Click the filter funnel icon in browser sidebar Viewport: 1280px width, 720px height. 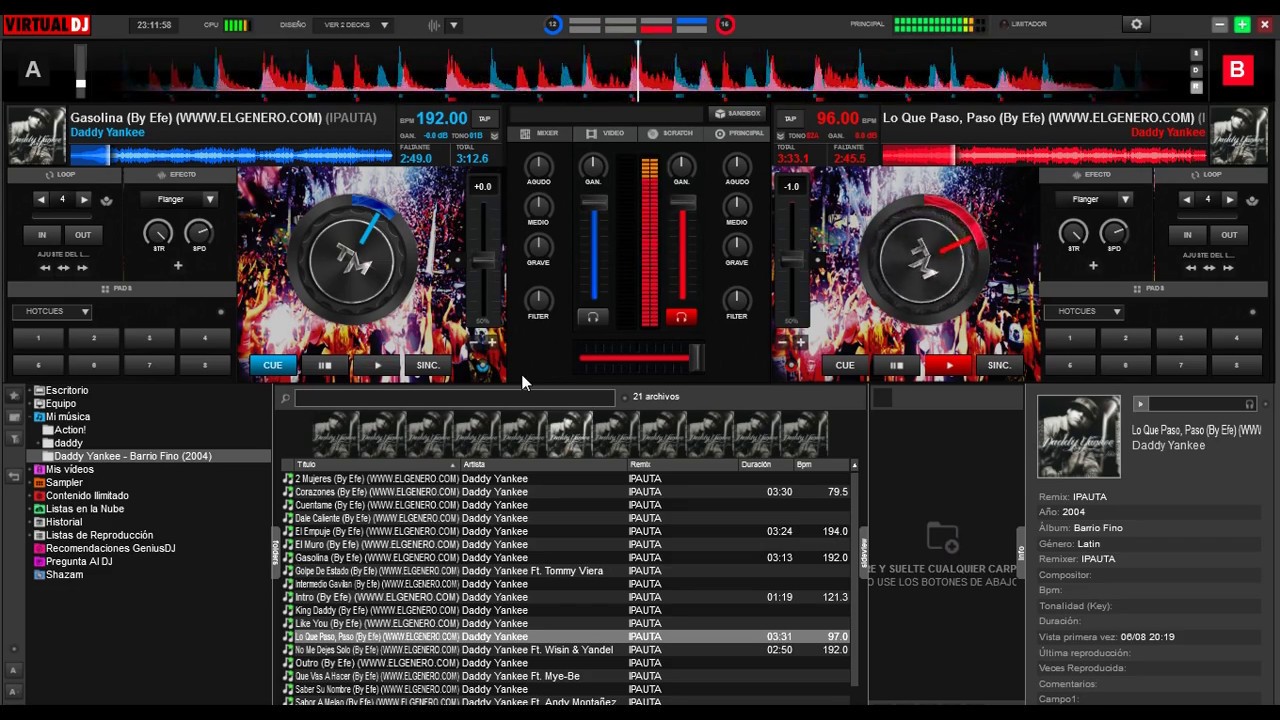tap(14, 438)
